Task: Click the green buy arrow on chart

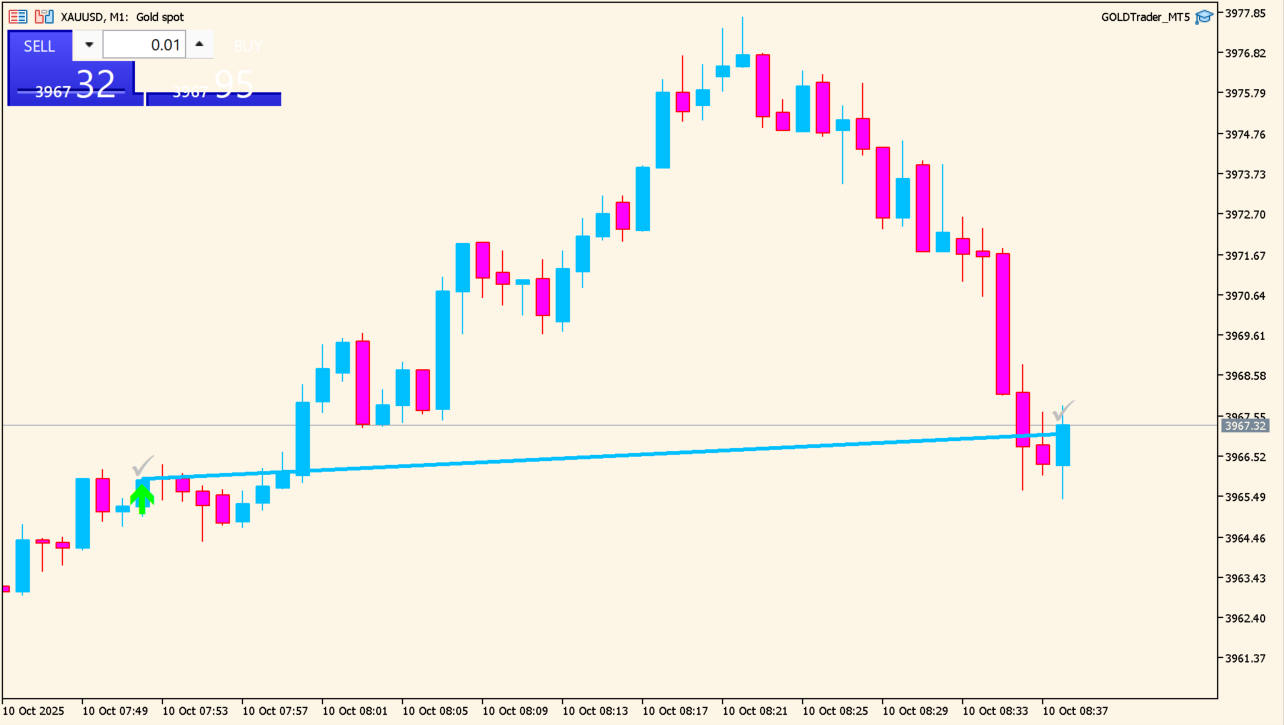Action: click(x=142, y=498)
